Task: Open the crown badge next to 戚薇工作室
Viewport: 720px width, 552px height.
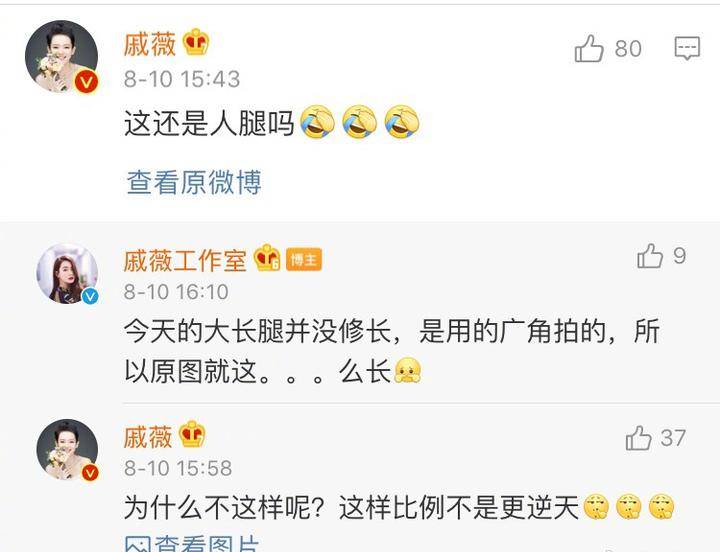Action: [268, 258]
